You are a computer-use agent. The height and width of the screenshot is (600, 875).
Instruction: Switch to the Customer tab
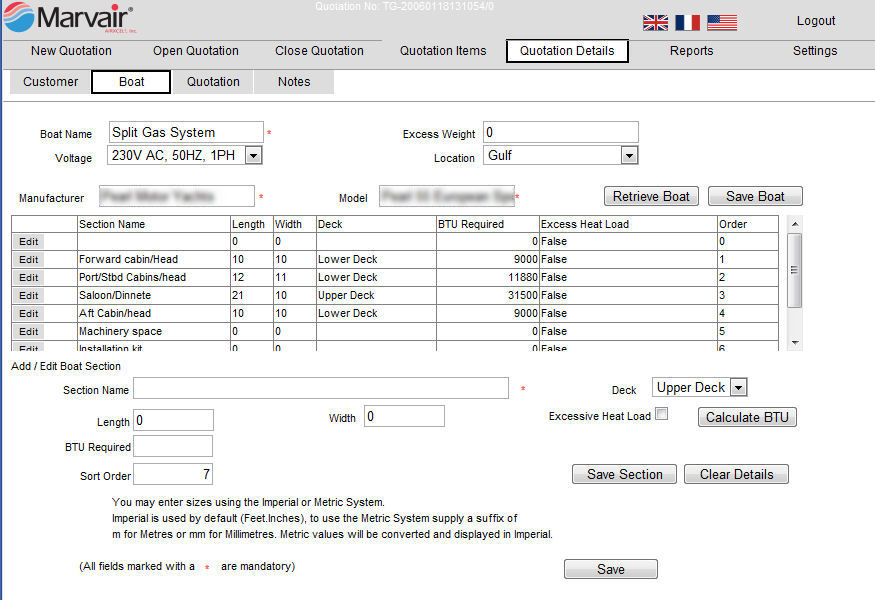point(50,82)
